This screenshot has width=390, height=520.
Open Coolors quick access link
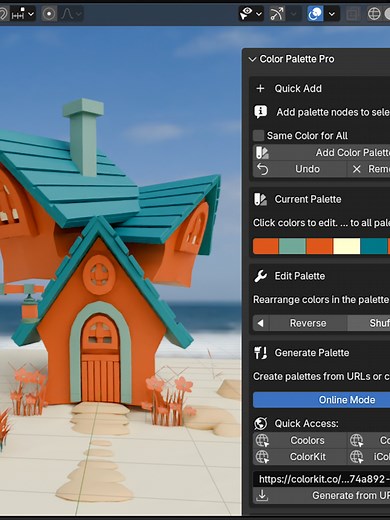300,440
